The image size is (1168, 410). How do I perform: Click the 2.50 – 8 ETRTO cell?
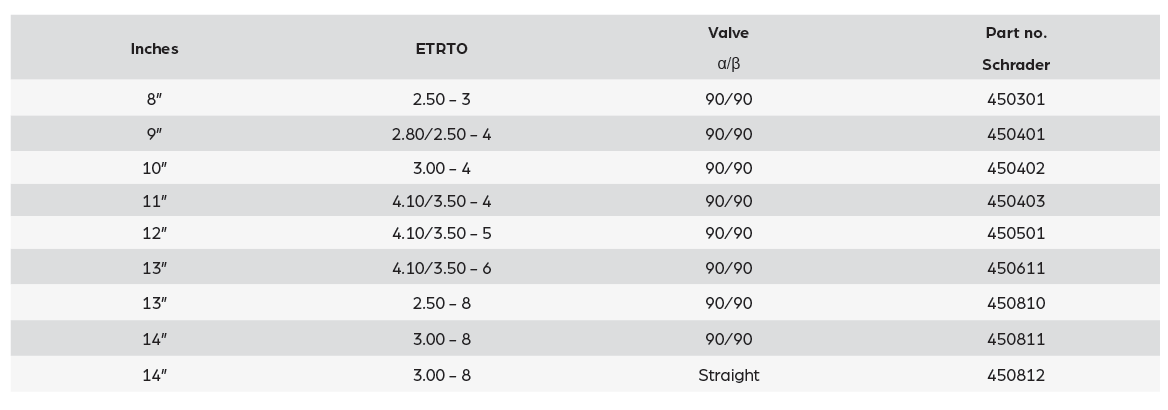[441, 304]
